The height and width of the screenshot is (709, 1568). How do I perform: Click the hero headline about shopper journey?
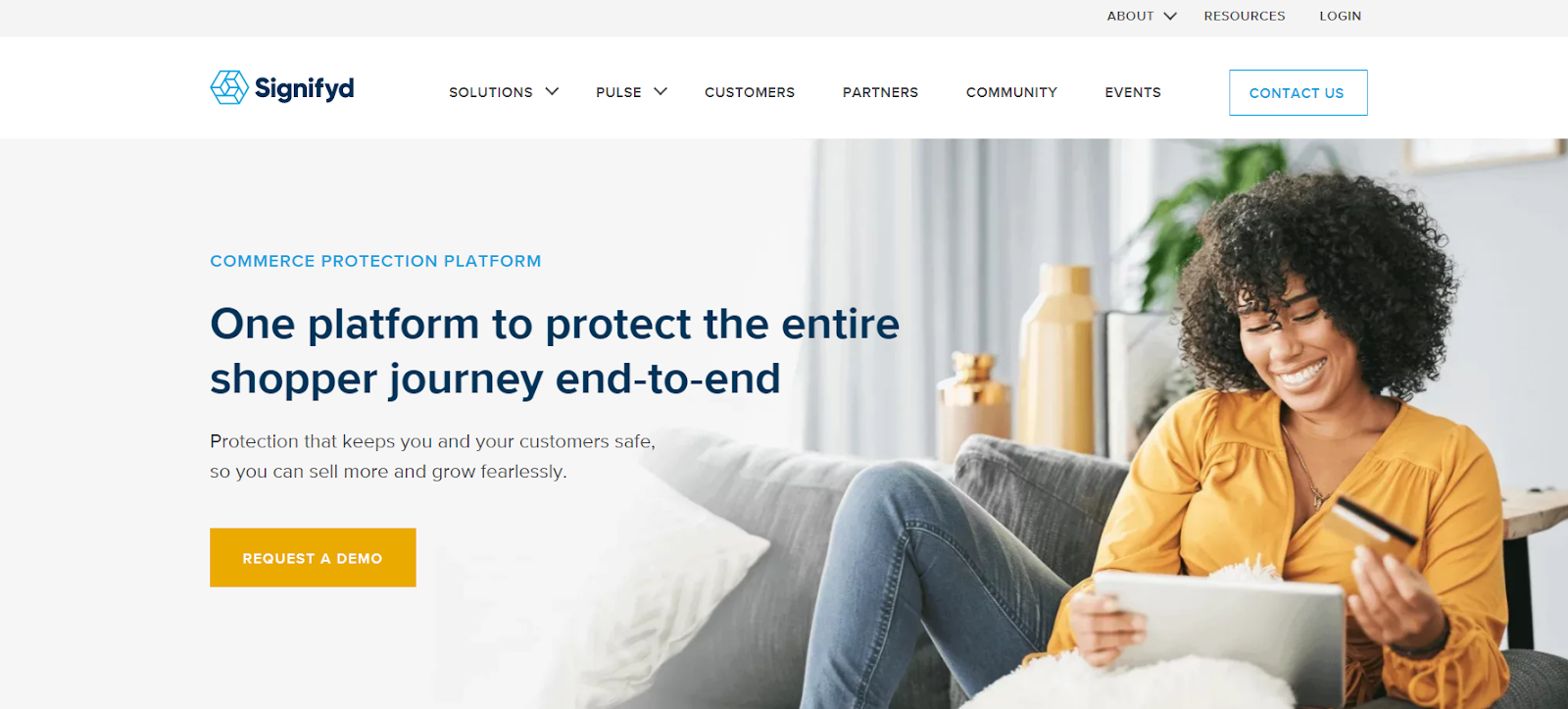[555, 351]
